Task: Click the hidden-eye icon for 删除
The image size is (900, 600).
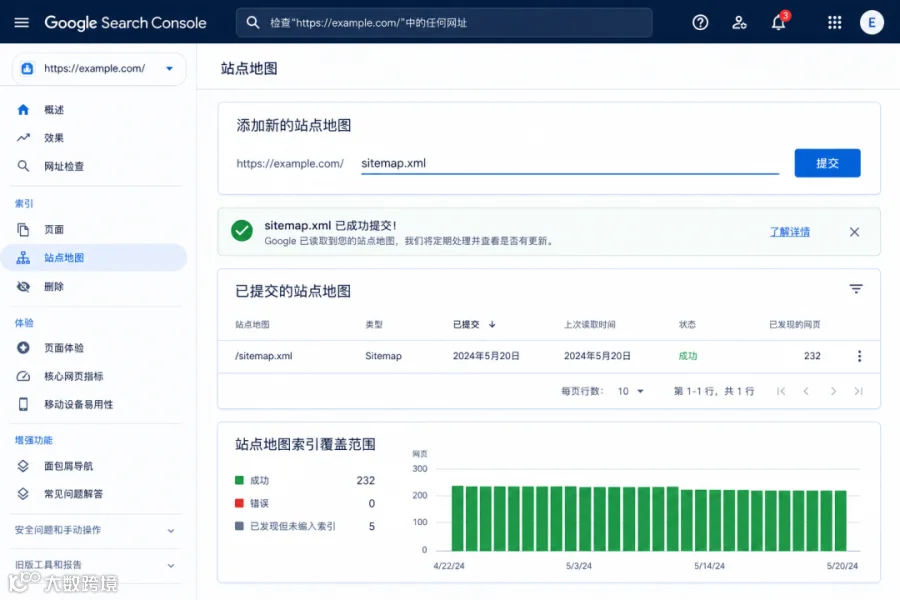Action: pos(23,287)
